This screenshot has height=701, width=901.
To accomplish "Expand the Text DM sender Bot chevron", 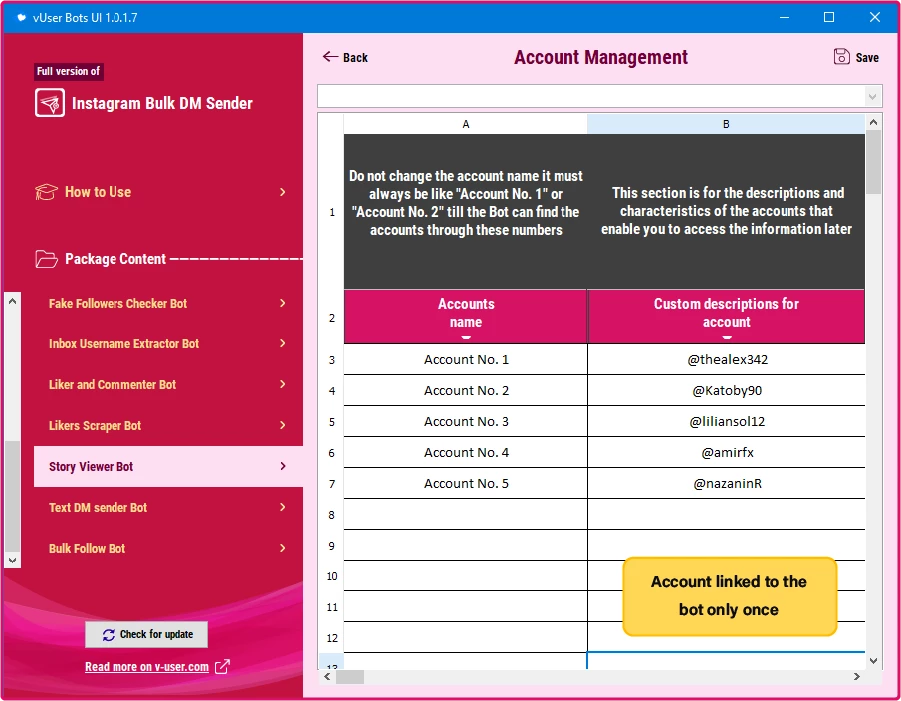I will pos(283,507).
